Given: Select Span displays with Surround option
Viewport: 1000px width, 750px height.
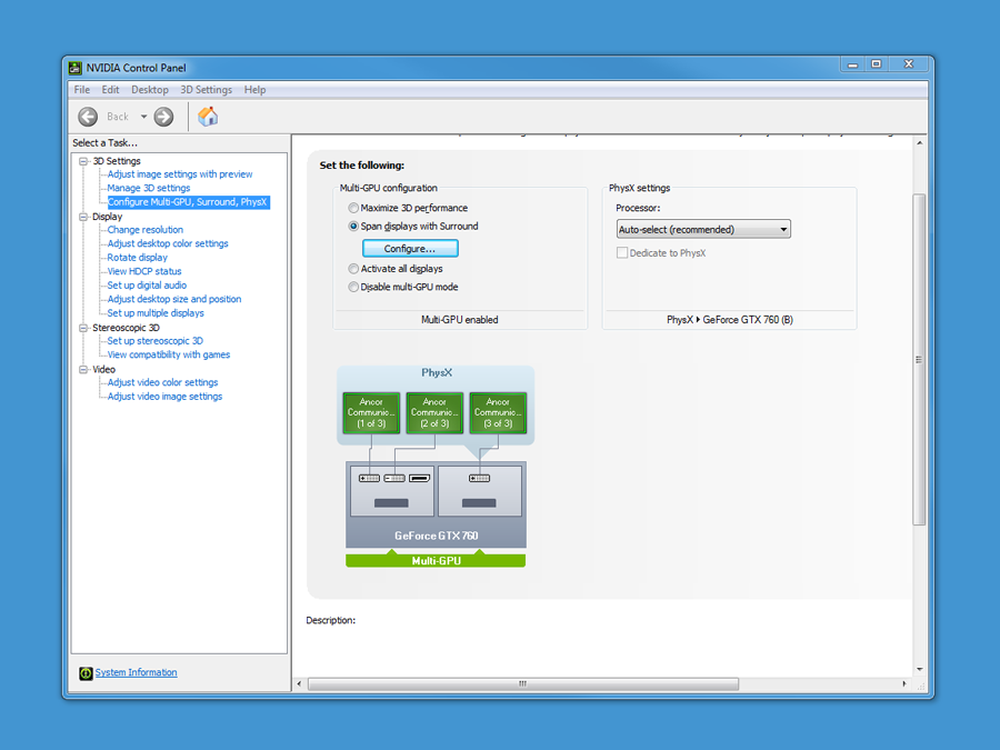Looking at the screenshot, I should (353, 226).
